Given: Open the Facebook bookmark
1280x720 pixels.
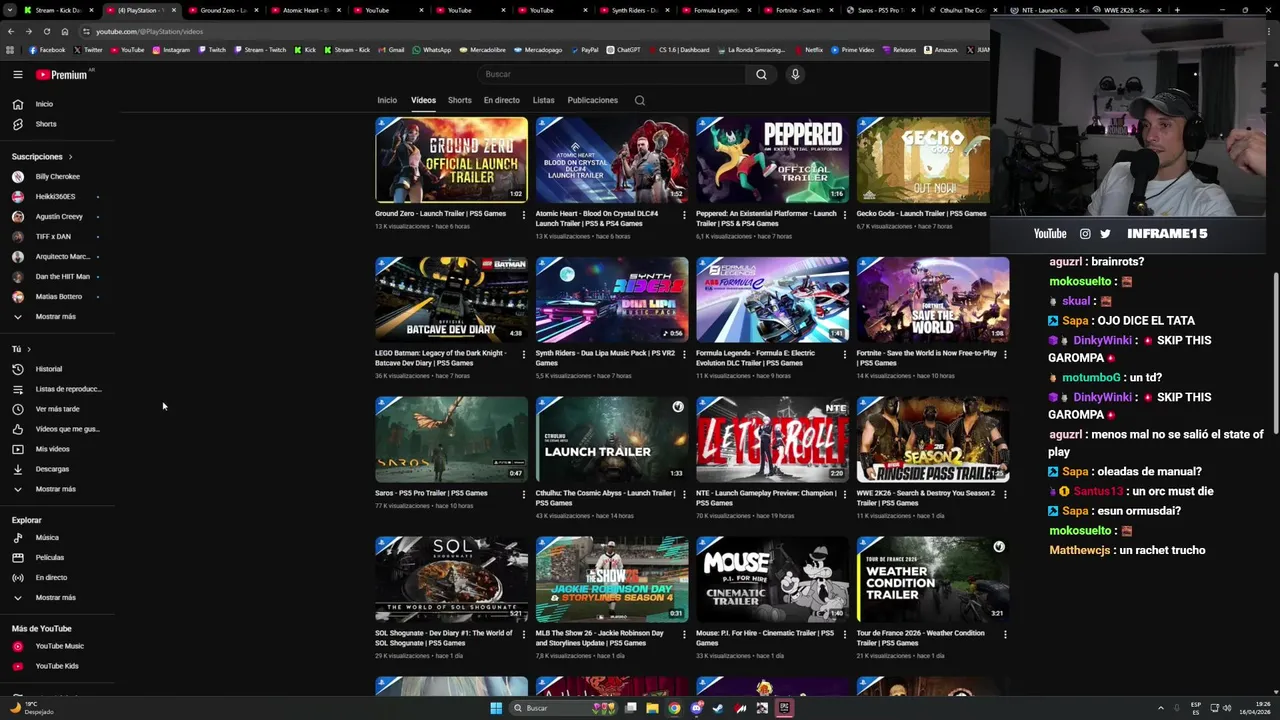Looking at the screenshot, I should click(47, 49).
